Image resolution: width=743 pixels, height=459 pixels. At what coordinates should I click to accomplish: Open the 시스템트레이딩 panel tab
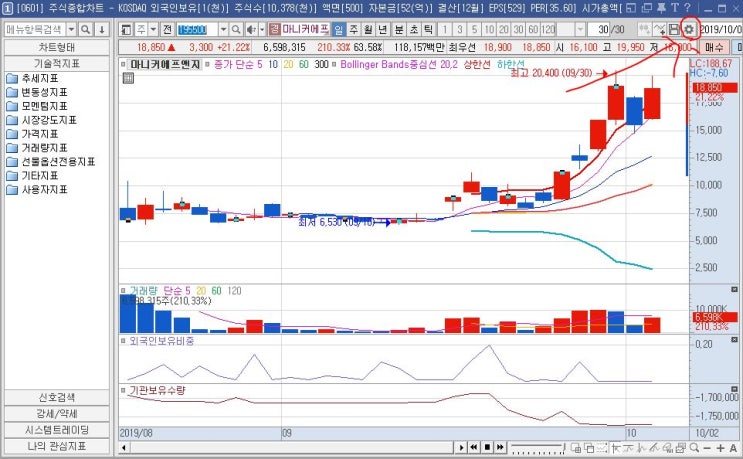pos(56,430)
